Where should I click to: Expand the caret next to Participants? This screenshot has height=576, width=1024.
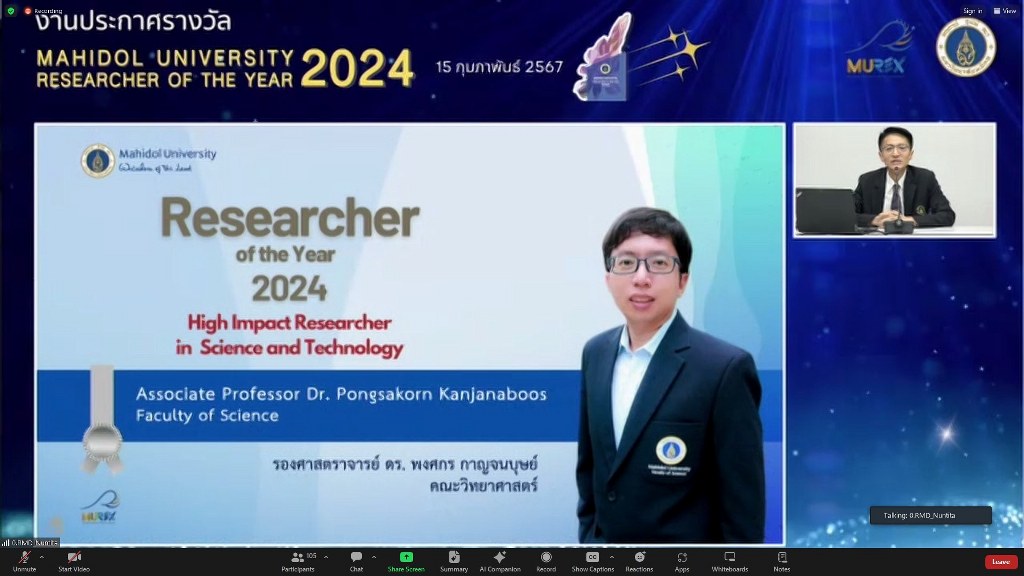pos(326,557)
